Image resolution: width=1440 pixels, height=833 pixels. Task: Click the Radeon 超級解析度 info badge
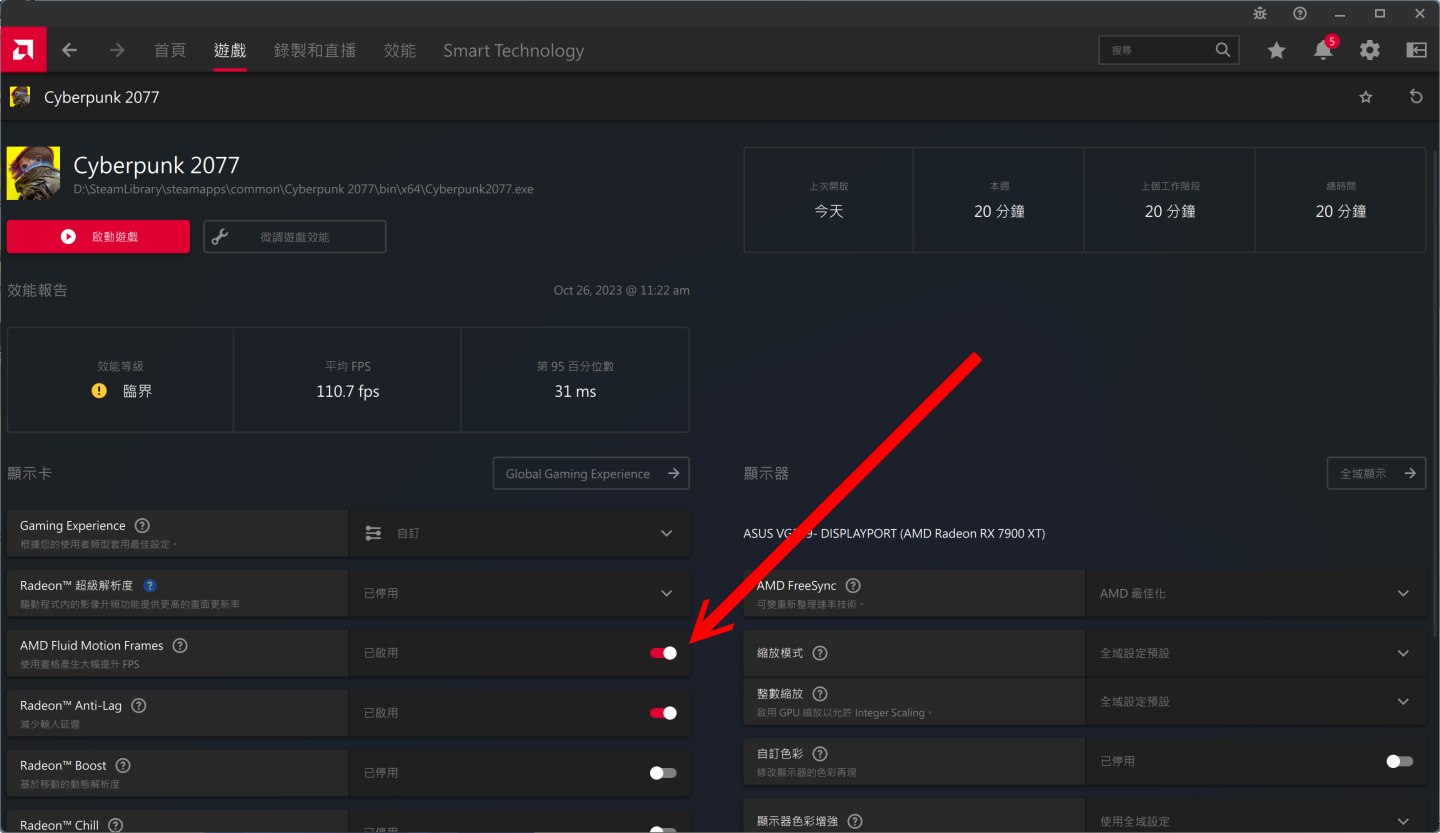[150, 586]
